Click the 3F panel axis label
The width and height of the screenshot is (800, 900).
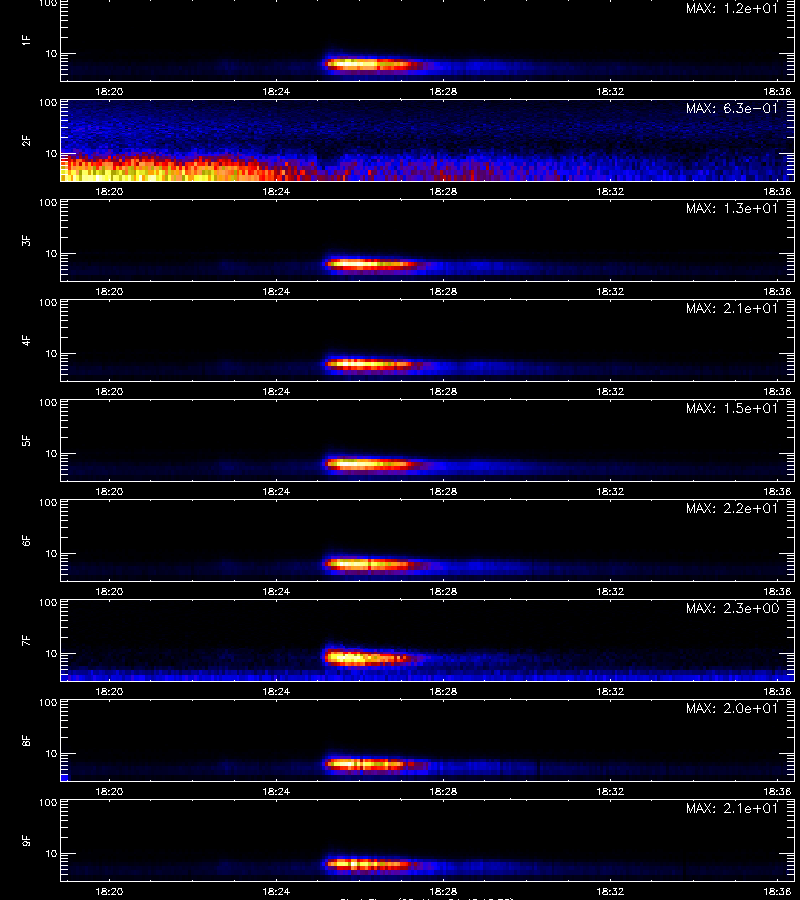pos(26,240)
